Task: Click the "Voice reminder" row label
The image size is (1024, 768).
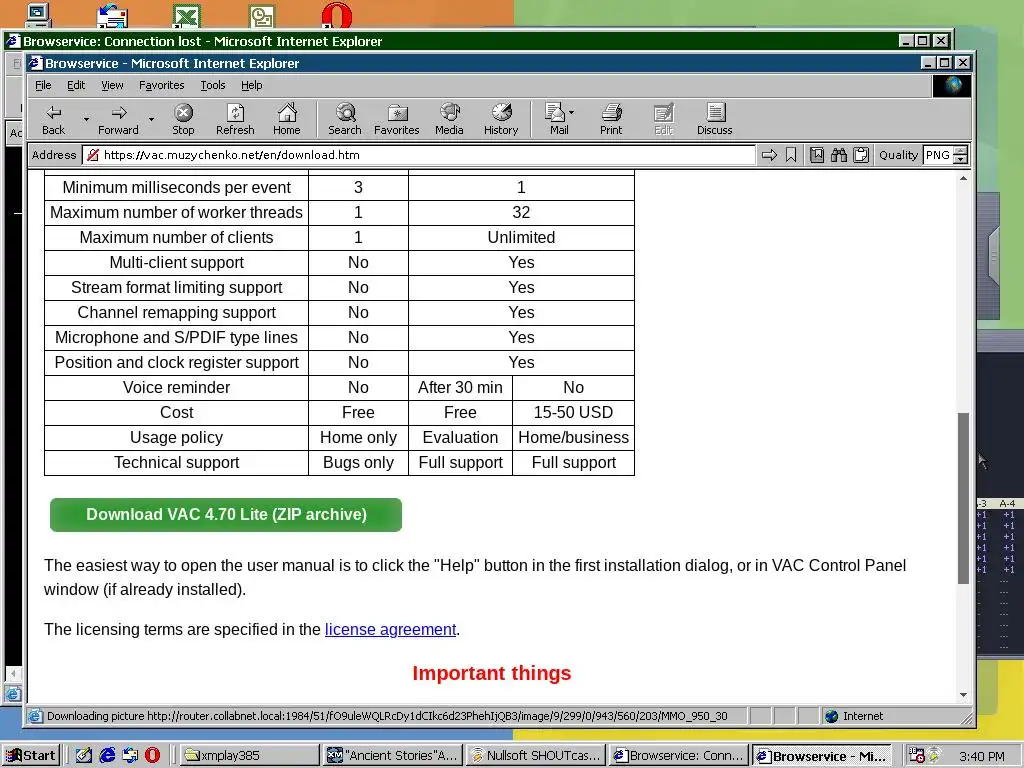Action: click(x=176, y=388)
